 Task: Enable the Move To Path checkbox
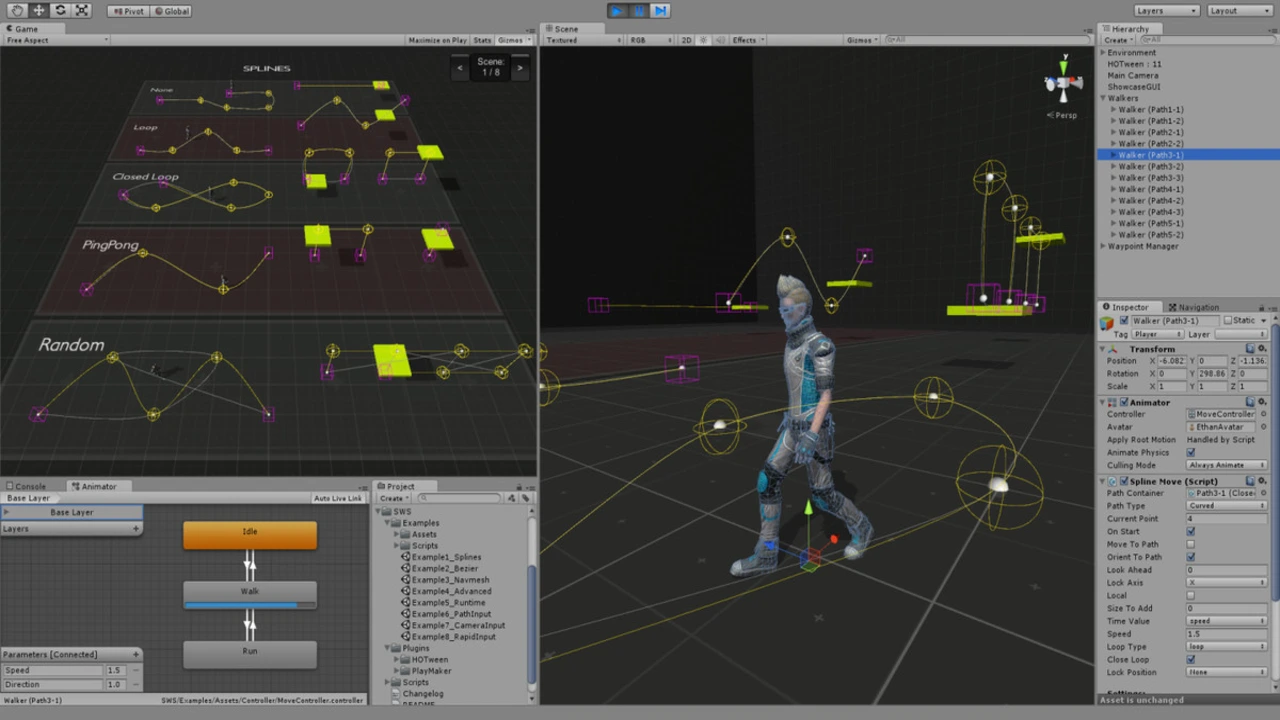pyautogui.click(x=1190, y=545)
